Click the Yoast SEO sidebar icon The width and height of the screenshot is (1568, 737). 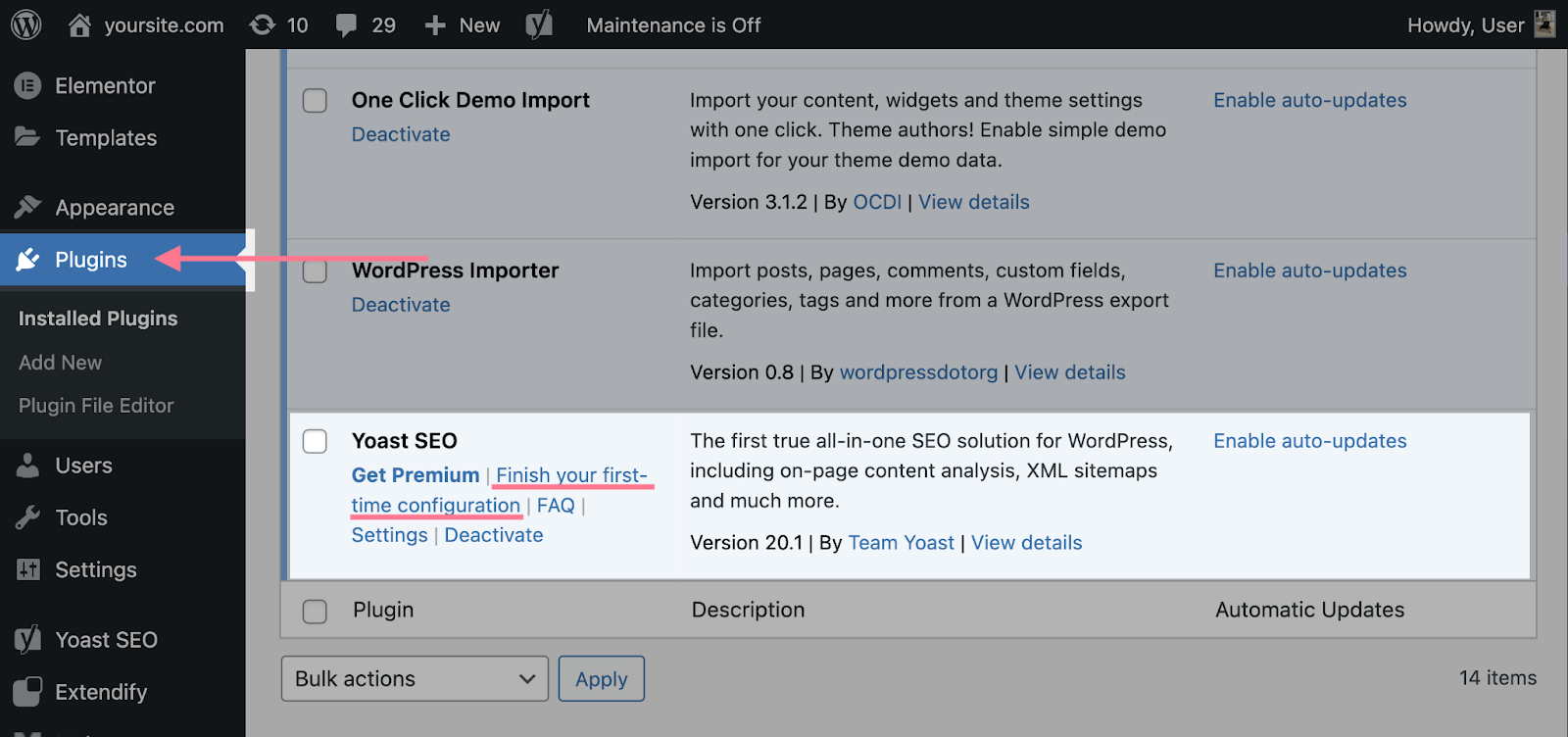pos(27,640)
